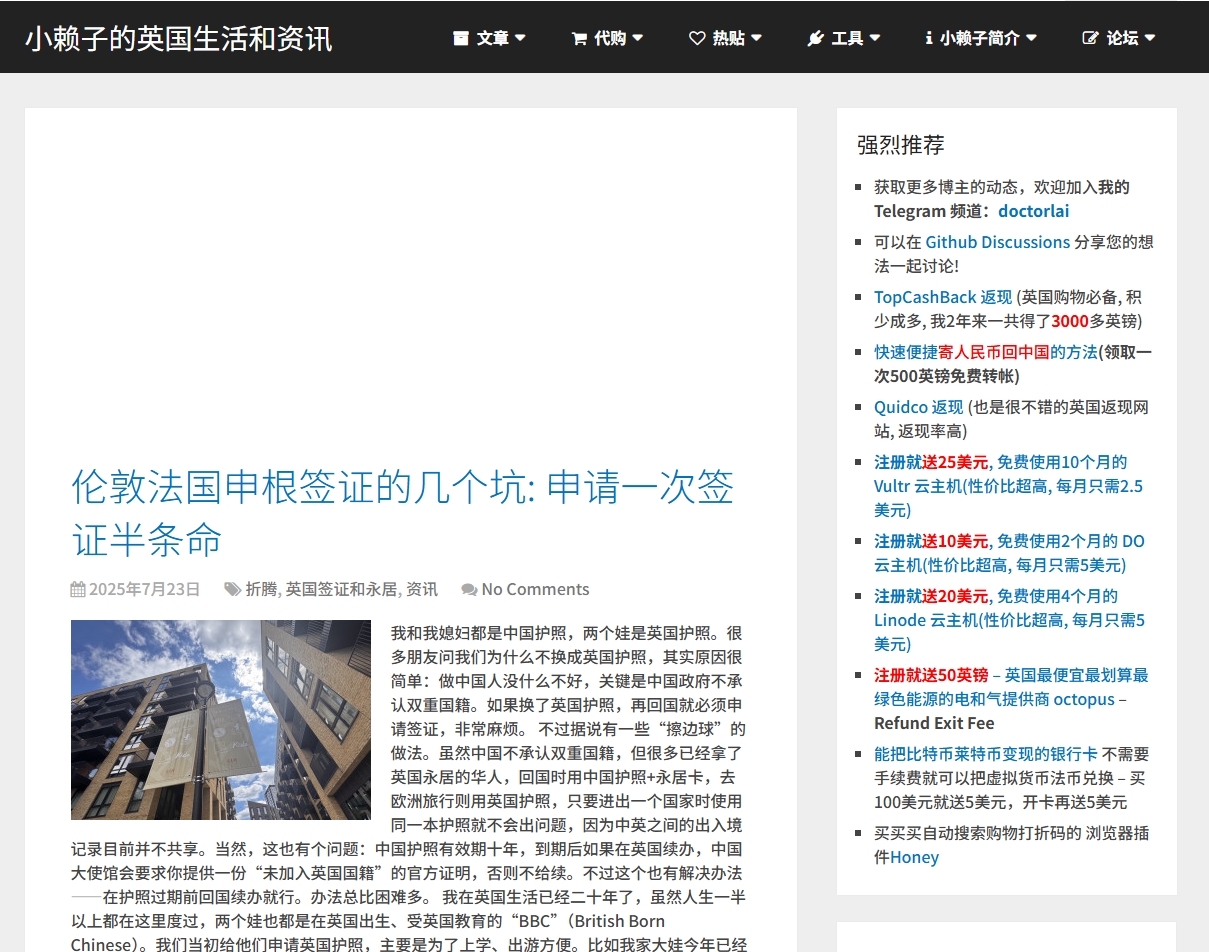Click the heart icon beside 热贴
The width and height of the screenshot is (1209, 952).
[x=697, y=38]
